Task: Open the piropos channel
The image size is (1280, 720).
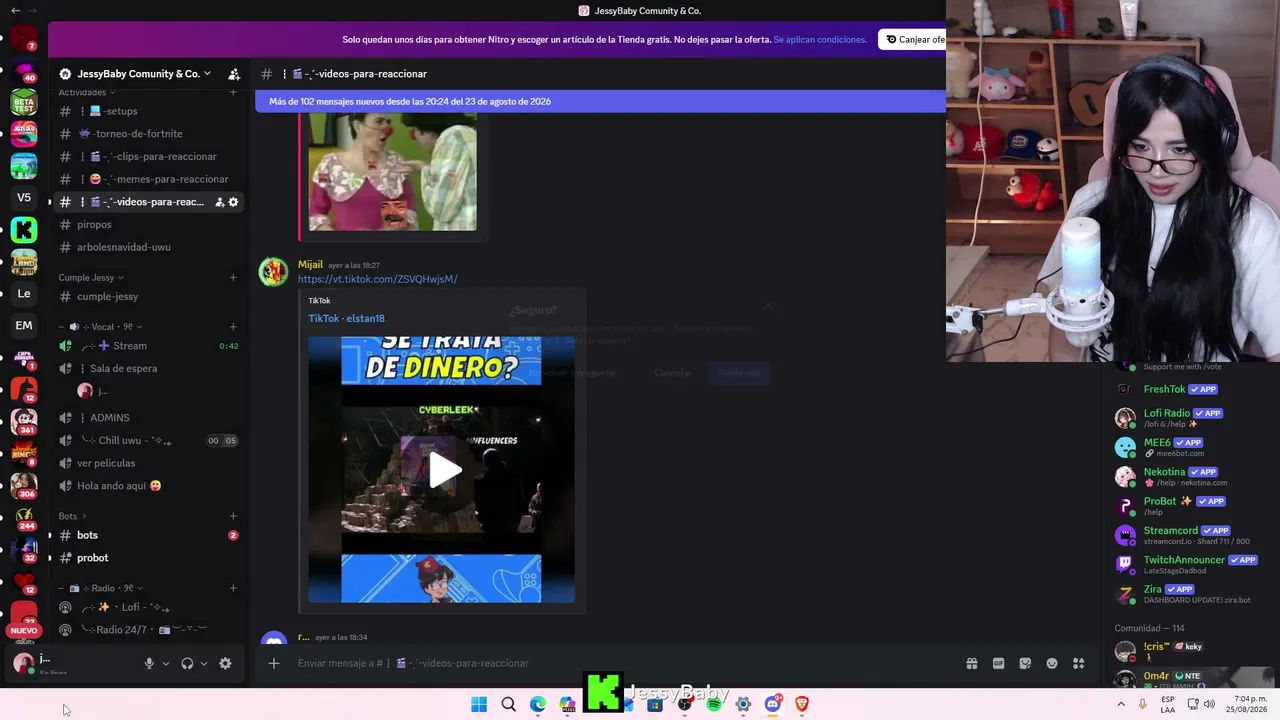Action: (x=148, y=224)
